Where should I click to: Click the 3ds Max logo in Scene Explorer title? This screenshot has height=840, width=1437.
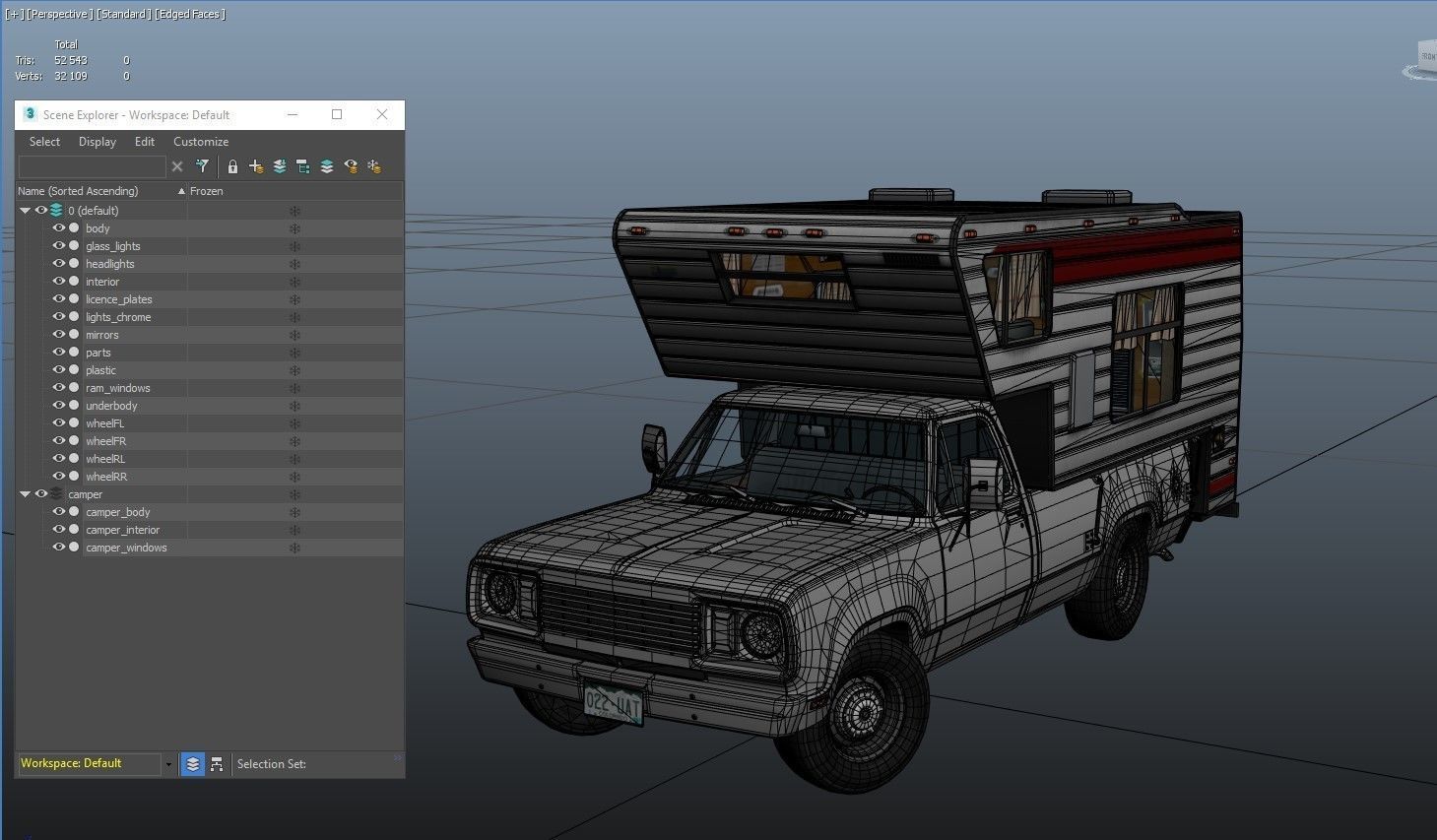click(30, 114)
